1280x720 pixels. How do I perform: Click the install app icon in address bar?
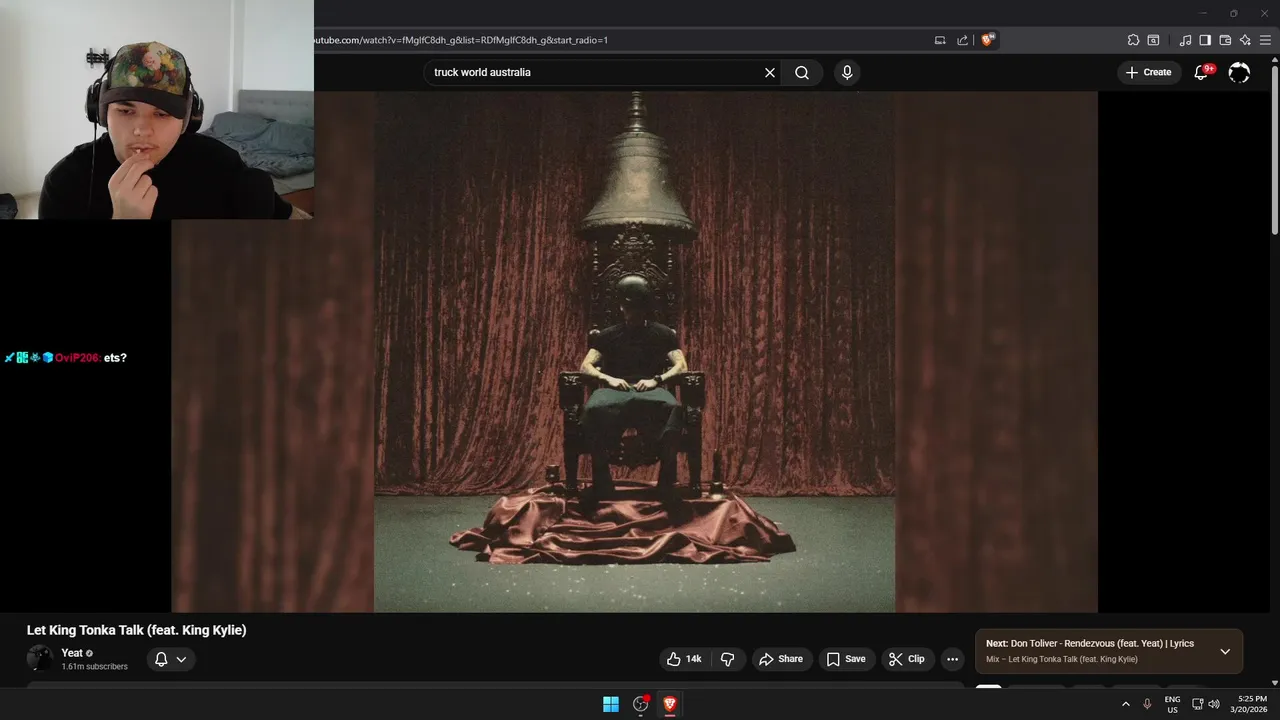940,40
